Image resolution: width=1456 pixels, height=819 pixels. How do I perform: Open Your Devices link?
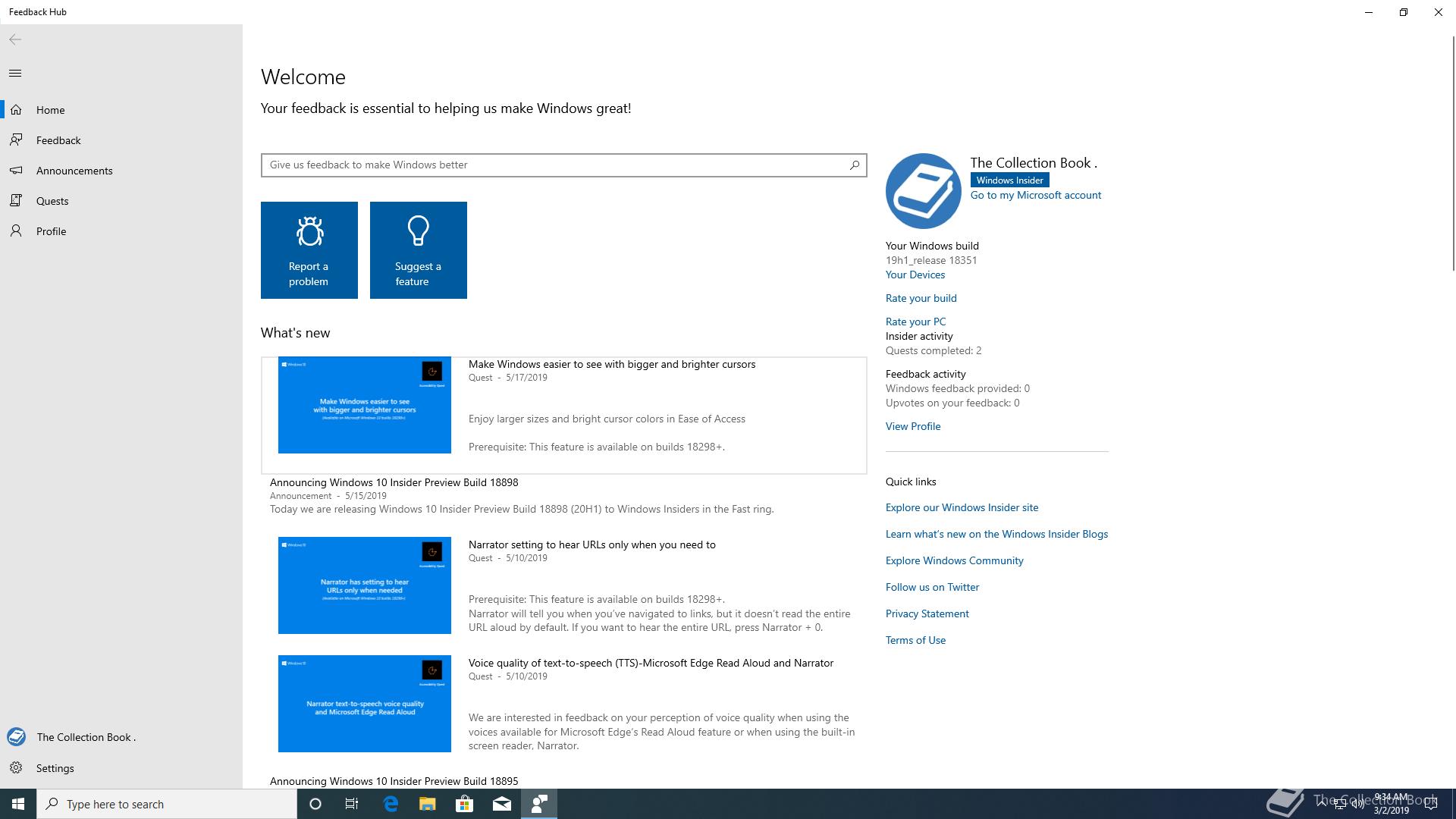click(x=915, y=275)
